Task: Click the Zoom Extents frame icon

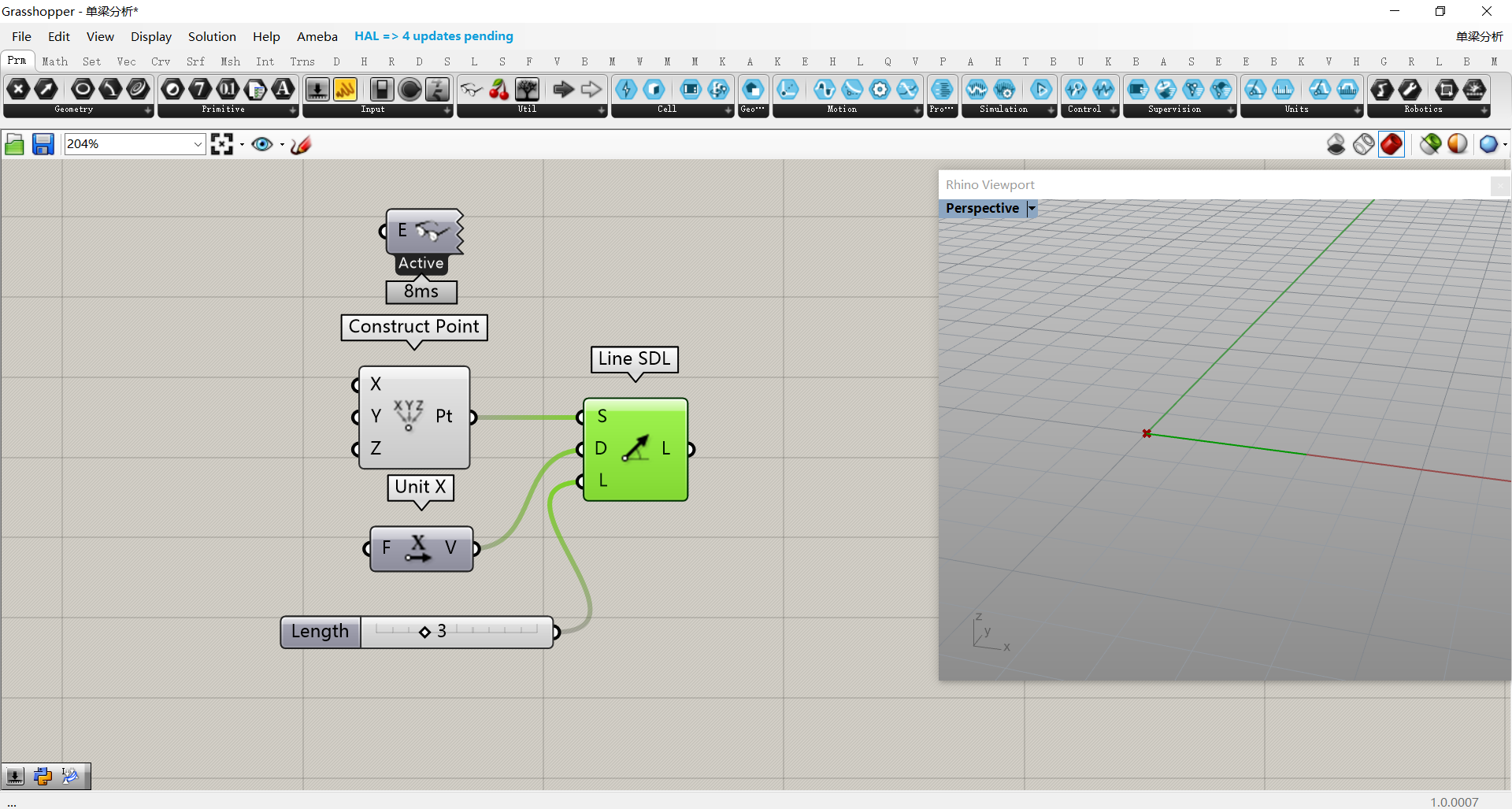Action: pos(222,144)
